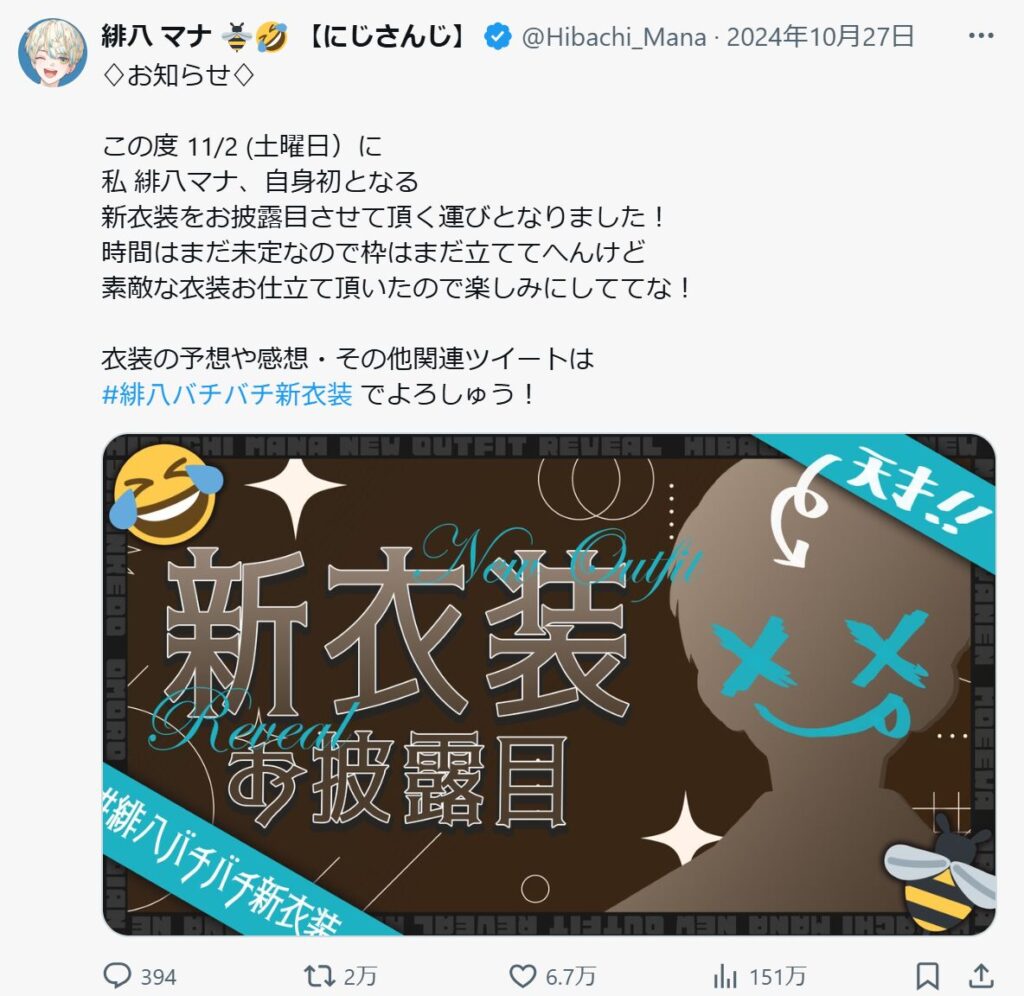Like the tweet with heart icon
The width and height of the screenshot is (1024, 996).
click(522, 976)
